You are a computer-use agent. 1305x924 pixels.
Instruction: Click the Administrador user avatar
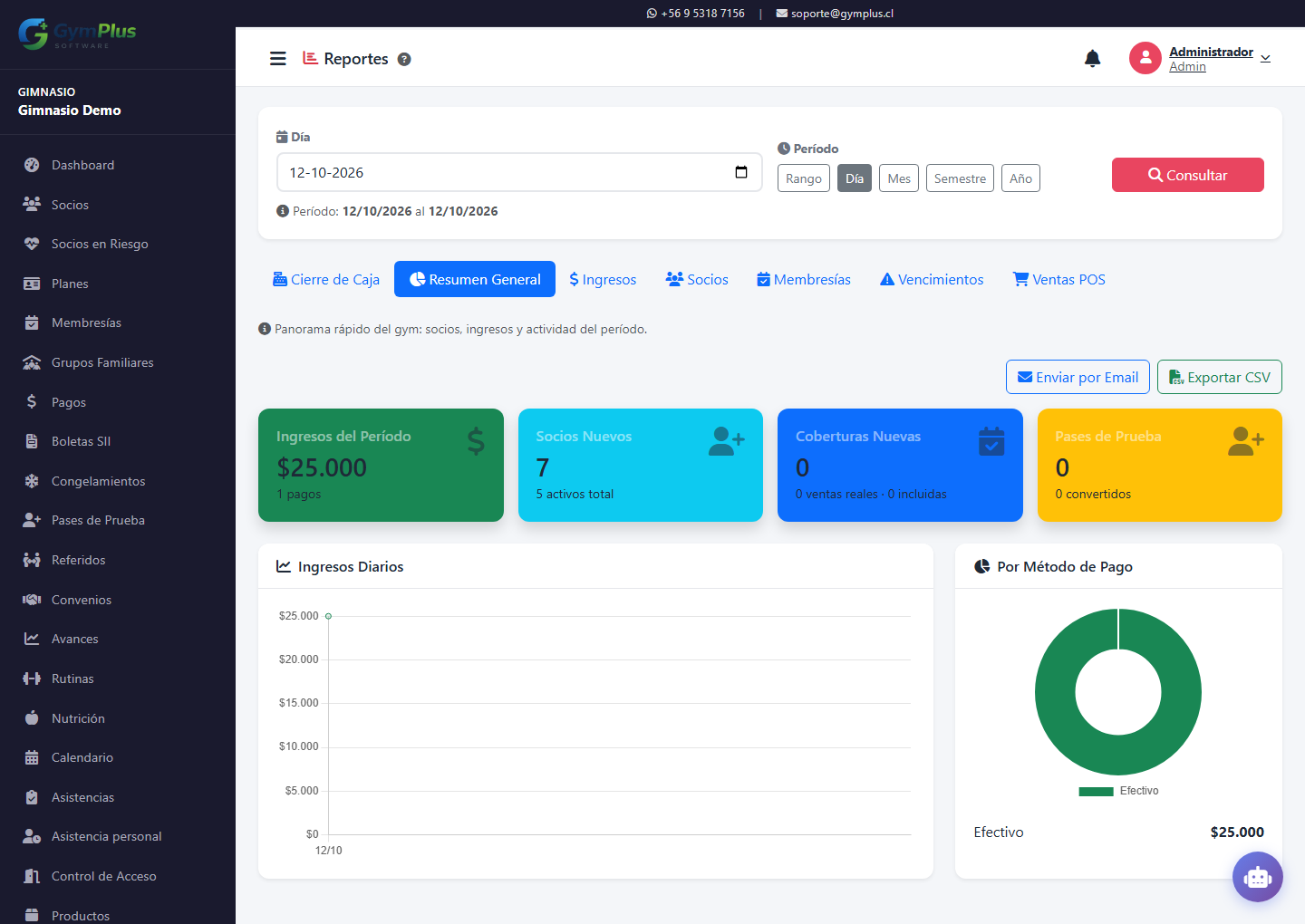pyautogui.click(x=1145, y=58)
